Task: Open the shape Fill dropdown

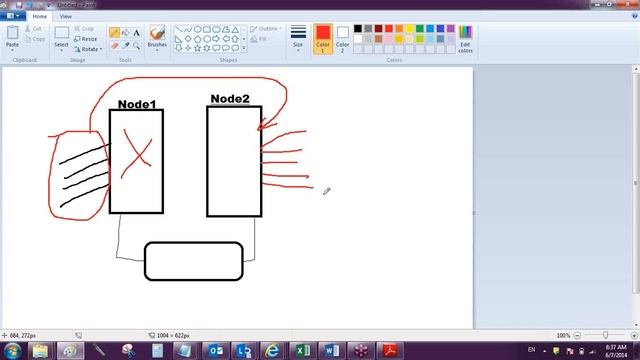Action: coord(260,39)
